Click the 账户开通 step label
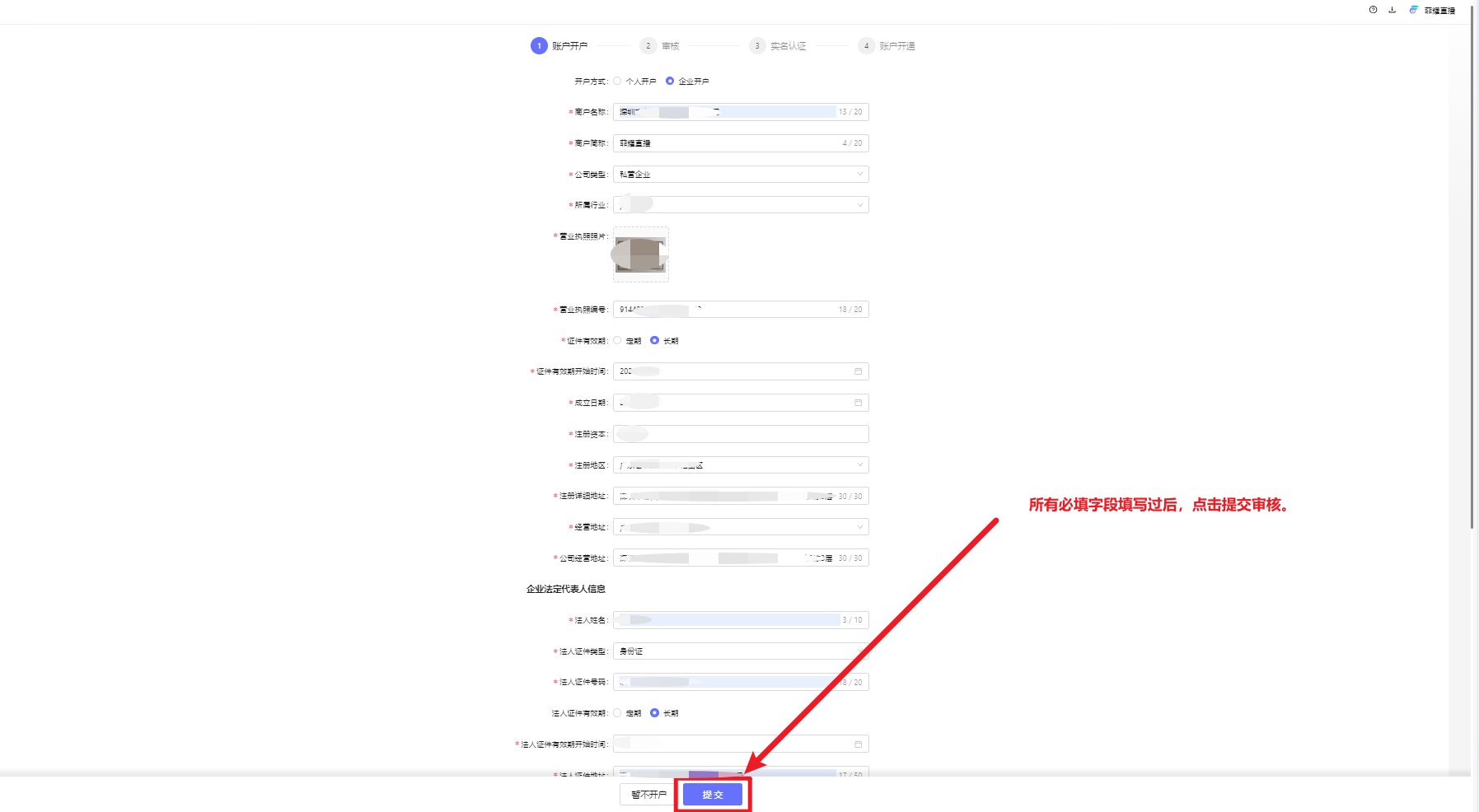1479x812 pixels. [x=896, y=46]
